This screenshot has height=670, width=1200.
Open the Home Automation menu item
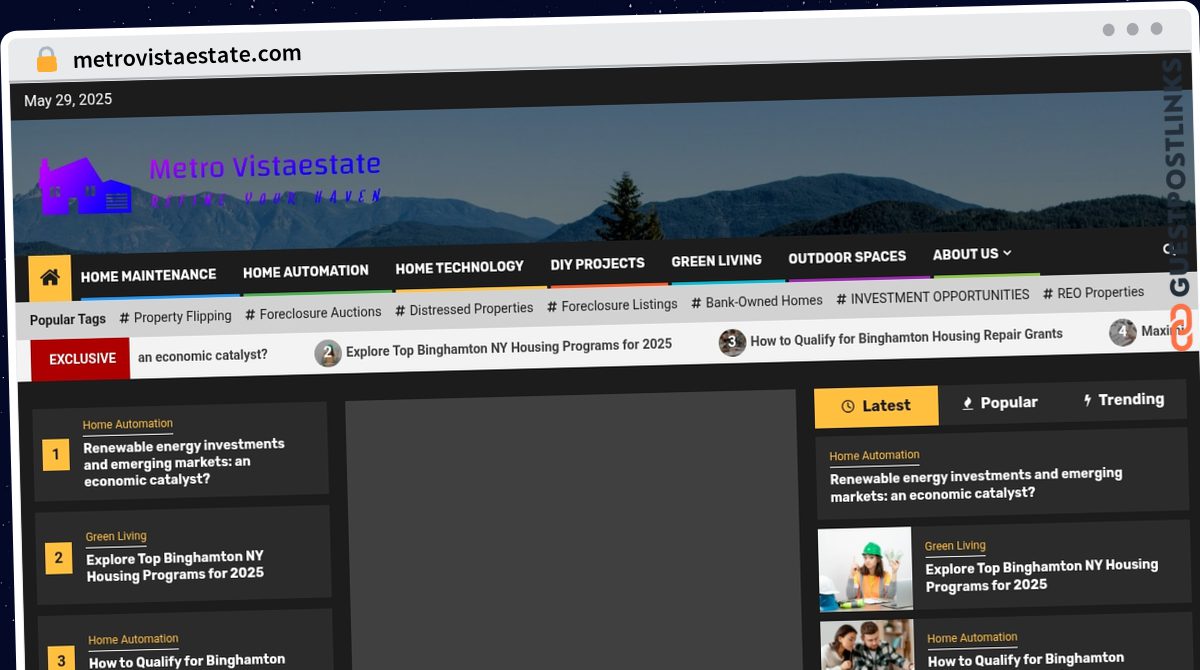305,271
